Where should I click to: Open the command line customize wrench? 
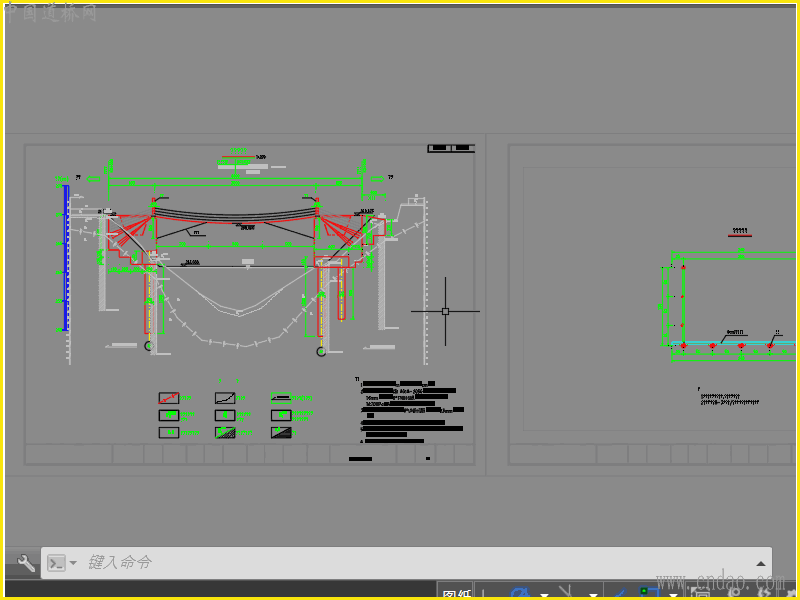click(x=26, y=563)
